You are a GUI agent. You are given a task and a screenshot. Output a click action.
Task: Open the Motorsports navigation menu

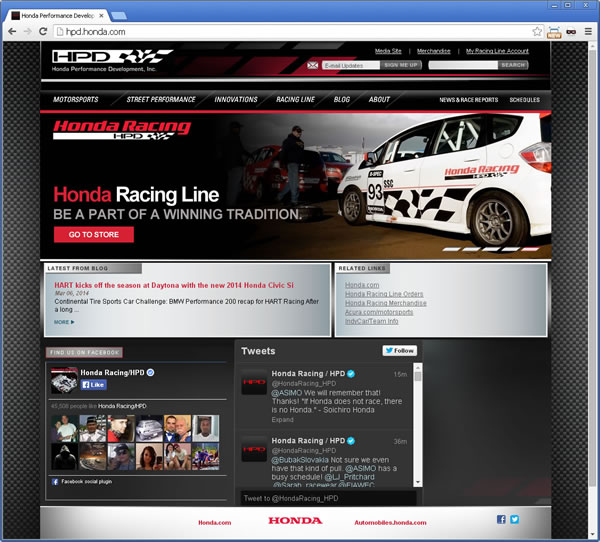click(x=76, y=100)
